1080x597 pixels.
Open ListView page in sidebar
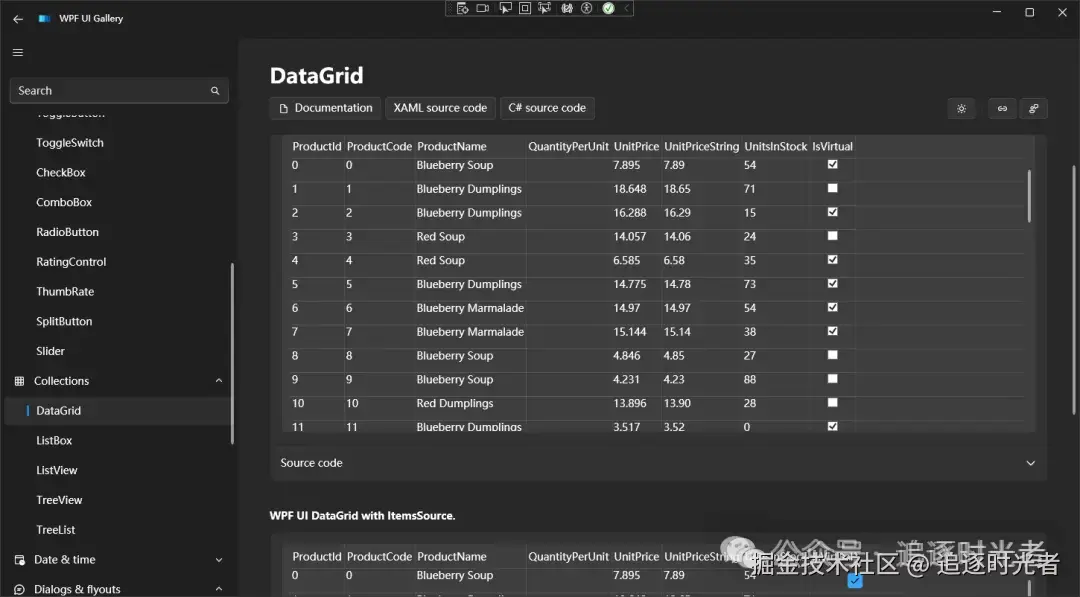[x=56, y=470]
